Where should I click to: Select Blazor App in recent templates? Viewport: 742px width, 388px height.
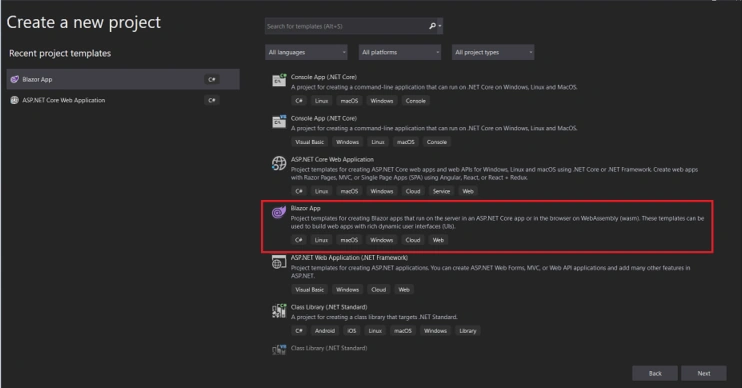123,79
